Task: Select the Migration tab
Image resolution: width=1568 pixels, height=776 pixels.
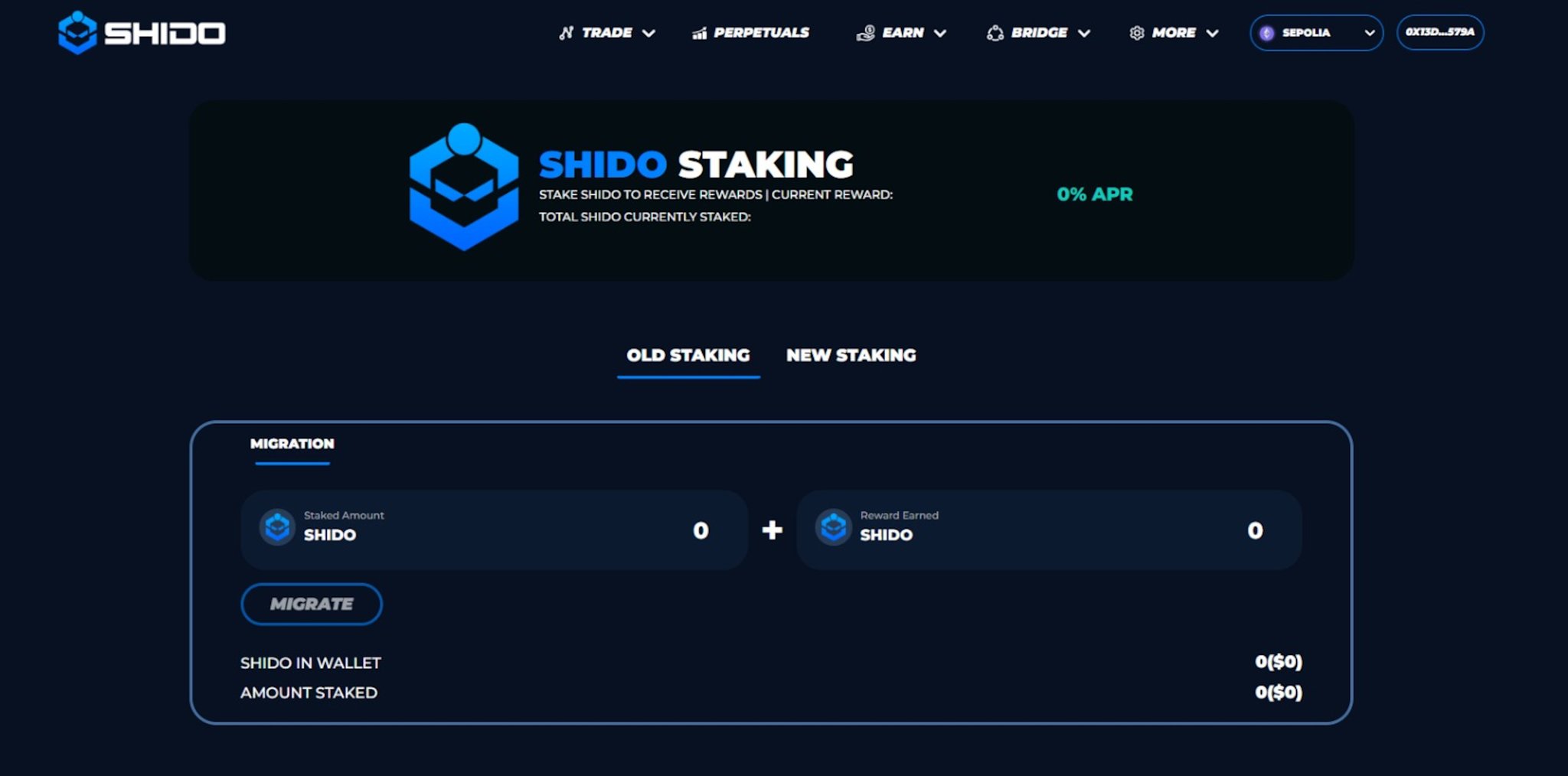Action: click(292, 445)
